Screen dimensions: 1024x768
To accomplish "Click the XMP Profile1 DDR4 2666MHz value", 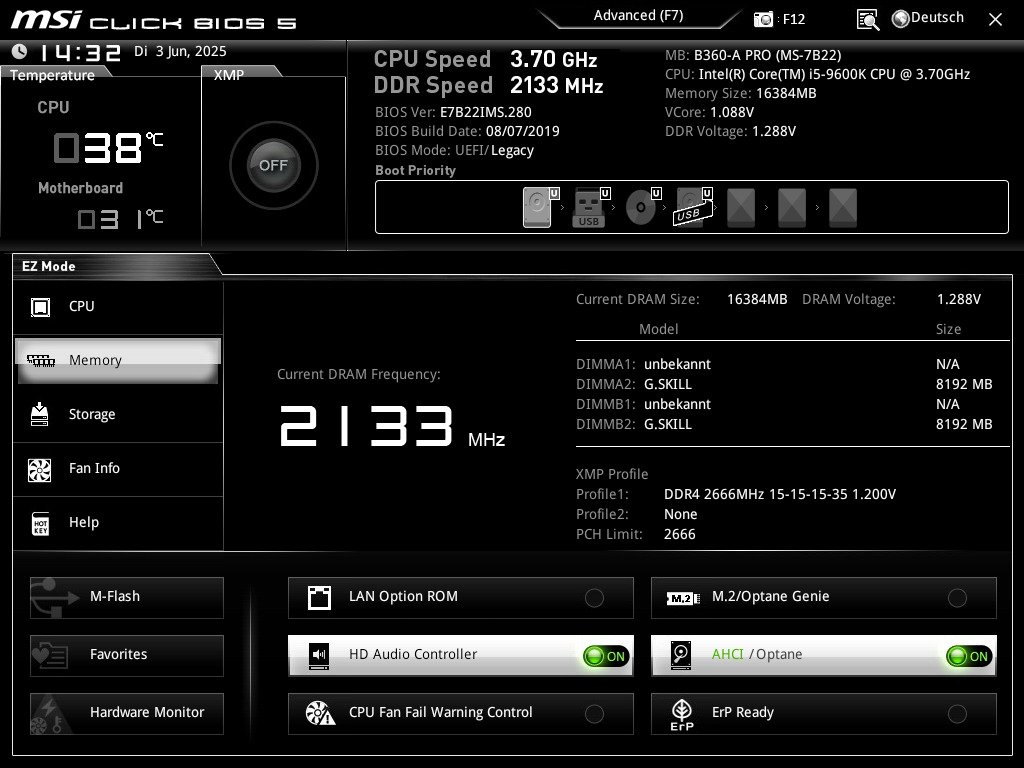I will point(780,494).
